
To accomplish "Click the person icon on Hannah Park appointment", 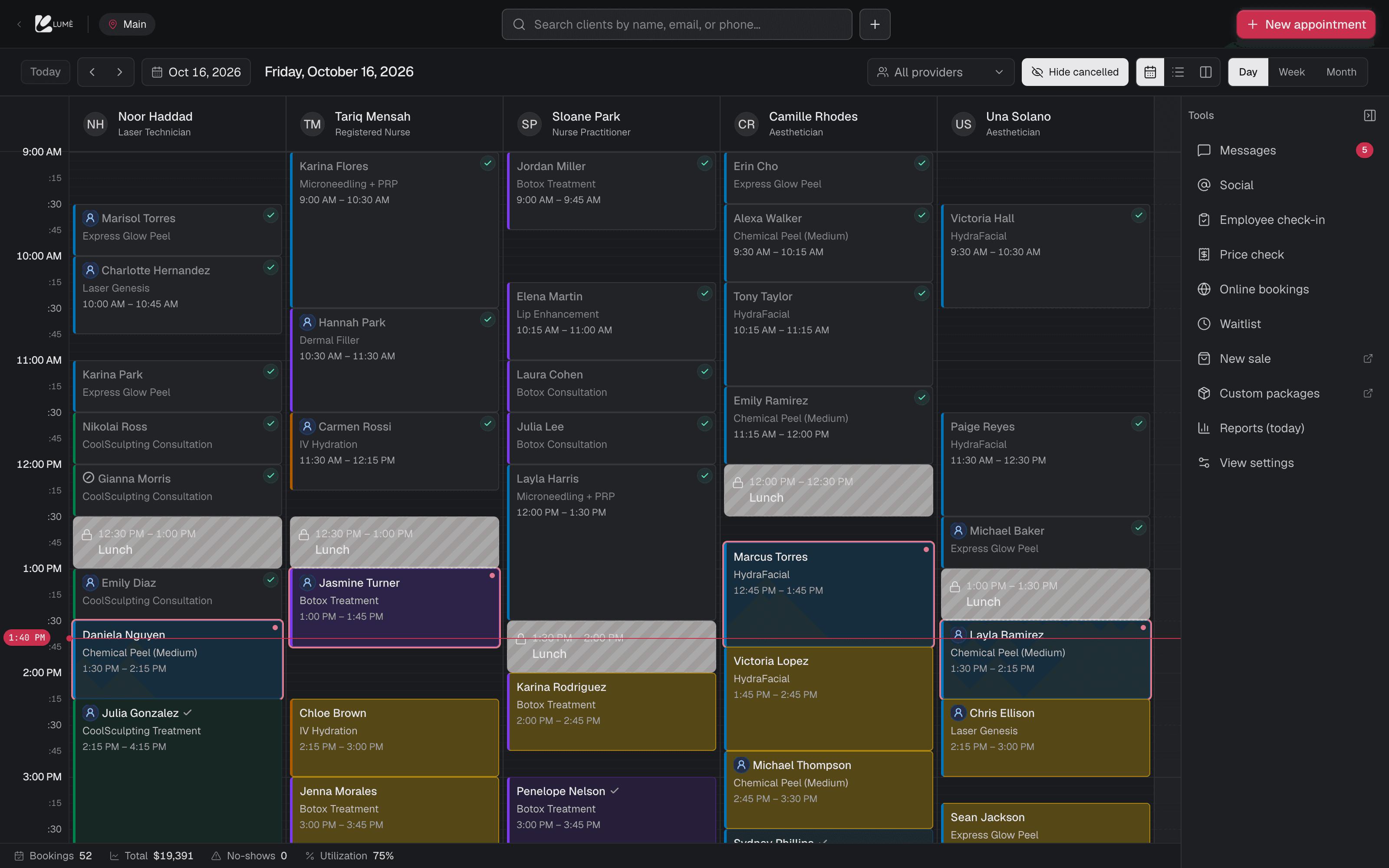I will point(307,322).
